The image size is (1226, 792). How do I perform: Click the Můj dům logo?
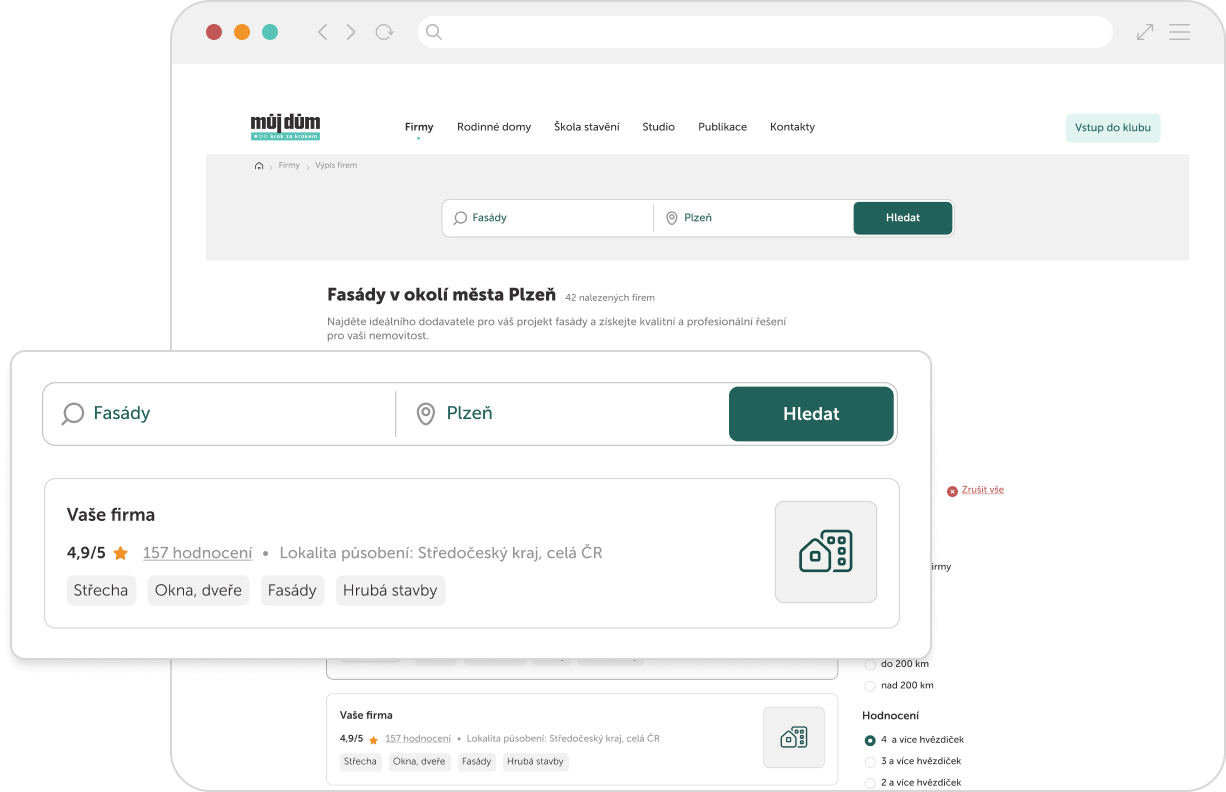285,127
